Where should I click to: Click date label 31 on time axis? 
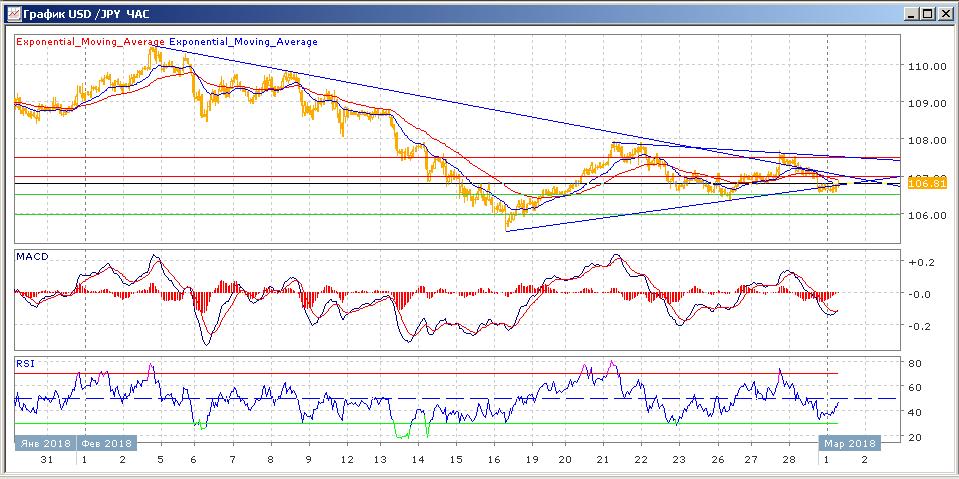click(x=47, y=460)
